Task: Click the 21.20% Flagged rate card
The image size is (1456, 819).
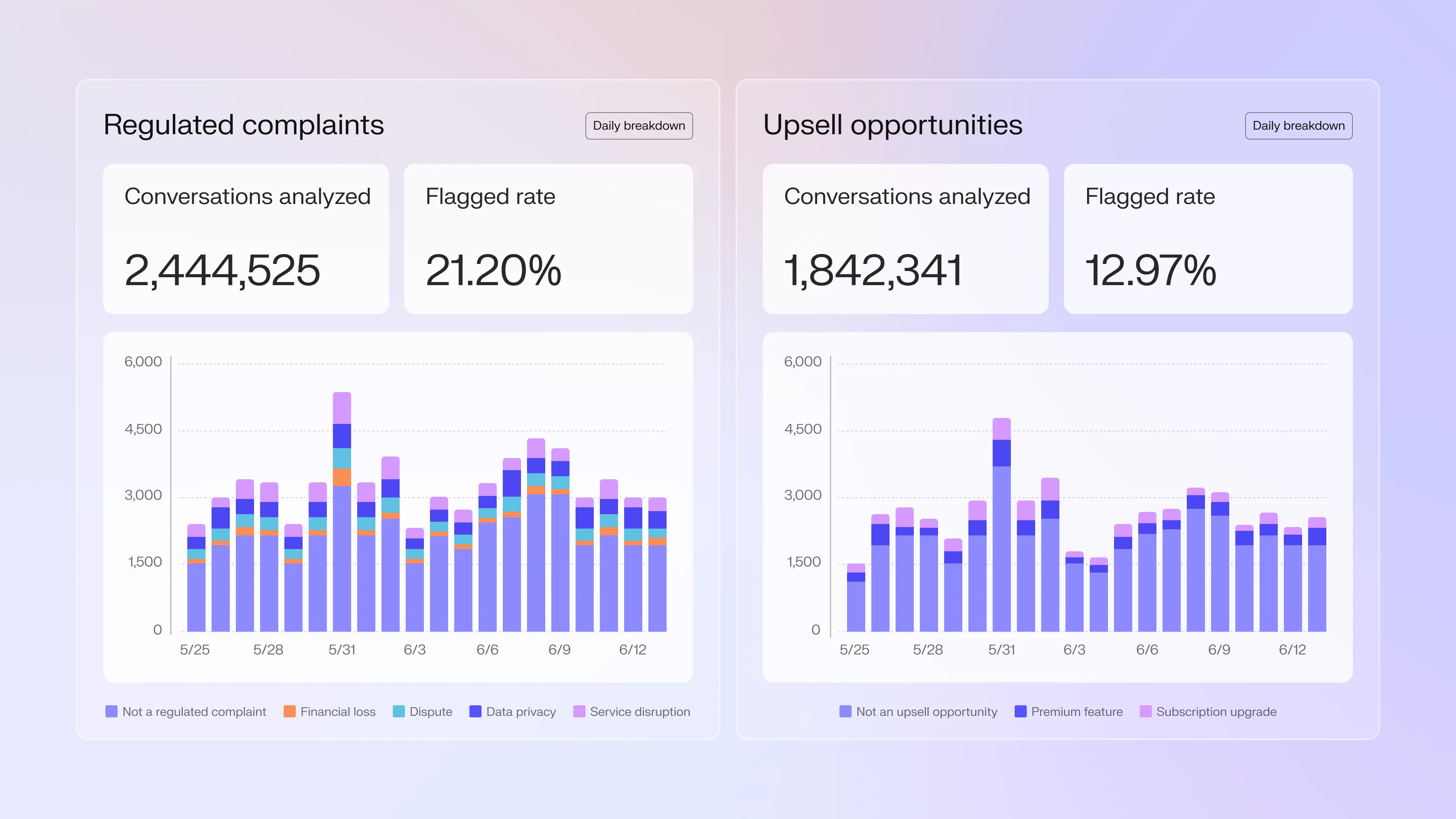Action: (548, 238)
